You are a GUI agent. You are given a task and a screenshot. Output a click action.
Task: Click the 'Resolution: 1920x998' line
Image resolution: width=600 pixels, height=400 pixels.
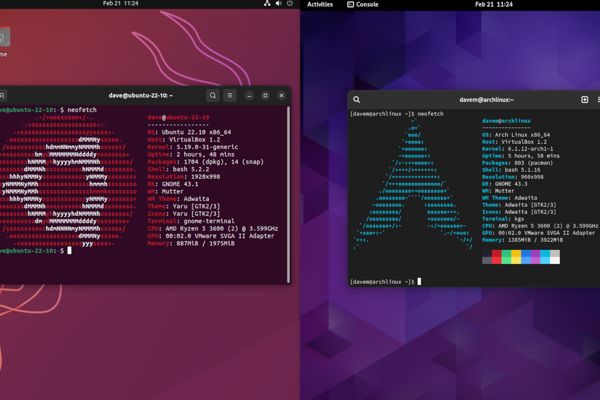click(184, 177)
